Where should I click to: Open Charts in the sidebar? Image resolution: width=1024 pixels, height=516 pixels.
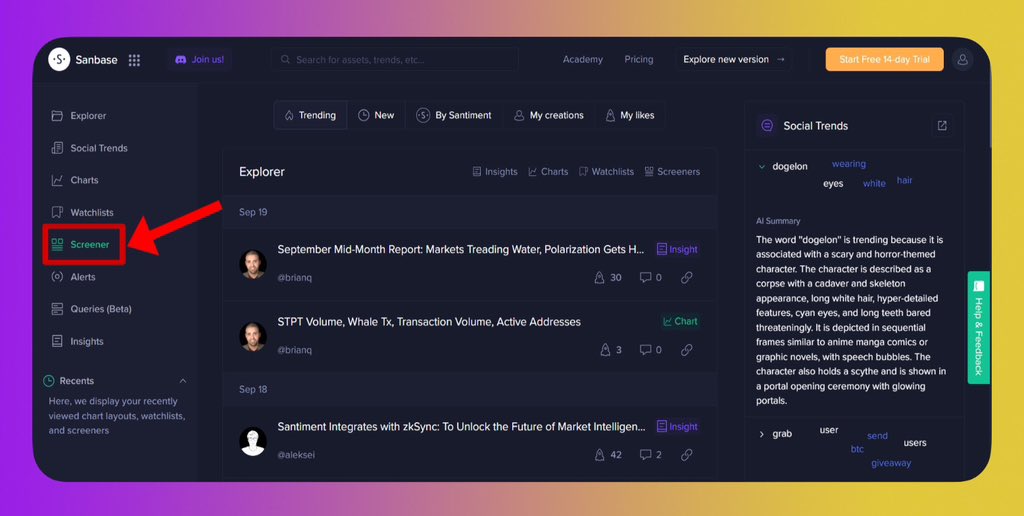tap(74, 180)
